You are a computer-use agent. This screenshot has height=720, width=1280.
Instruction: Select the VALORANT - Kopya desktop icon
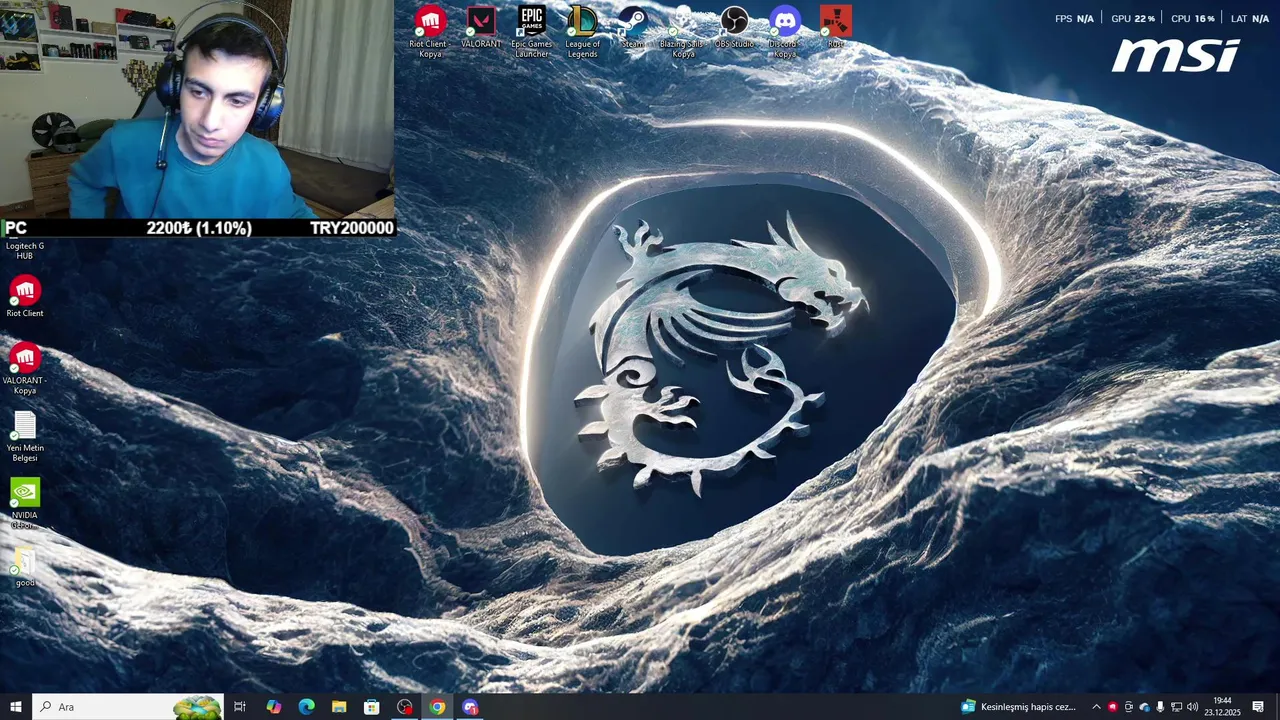pyautogui.click(x=25, y=368)
